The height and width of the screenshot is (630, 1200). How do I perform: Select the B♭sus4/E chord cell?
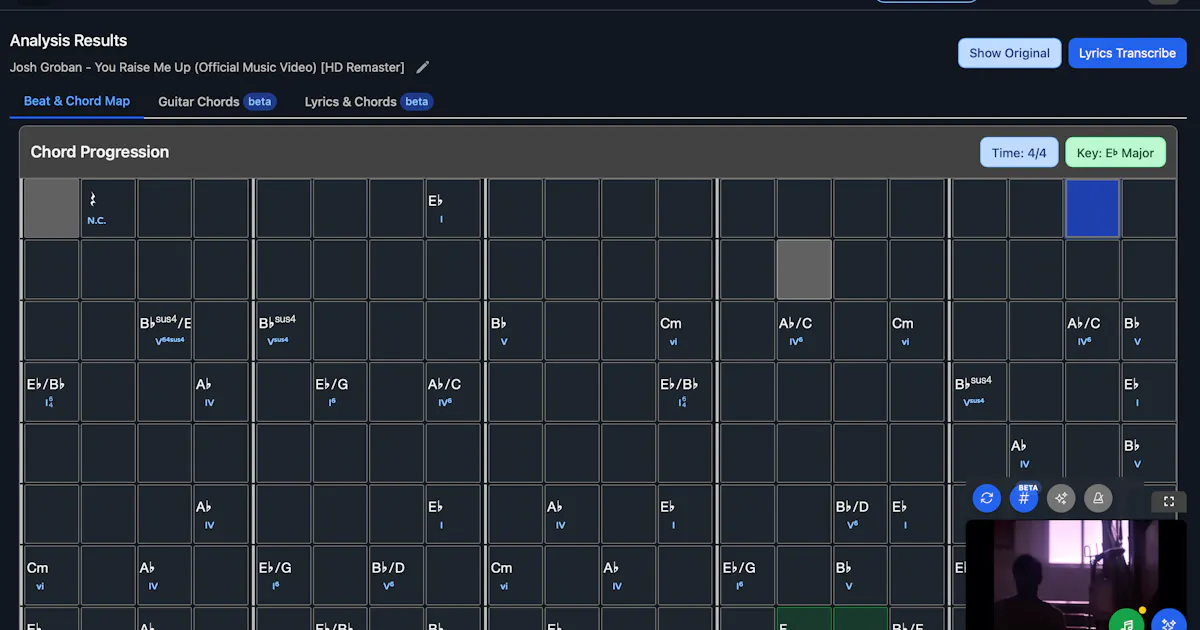coord(165,330)
